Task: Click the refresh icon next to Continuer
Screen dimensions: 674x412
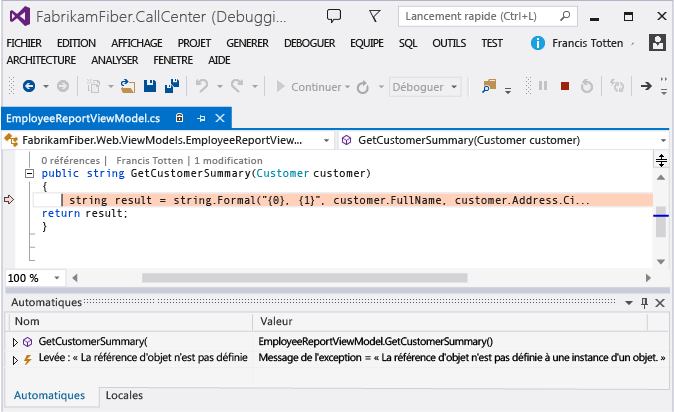Action: point(363,87)
